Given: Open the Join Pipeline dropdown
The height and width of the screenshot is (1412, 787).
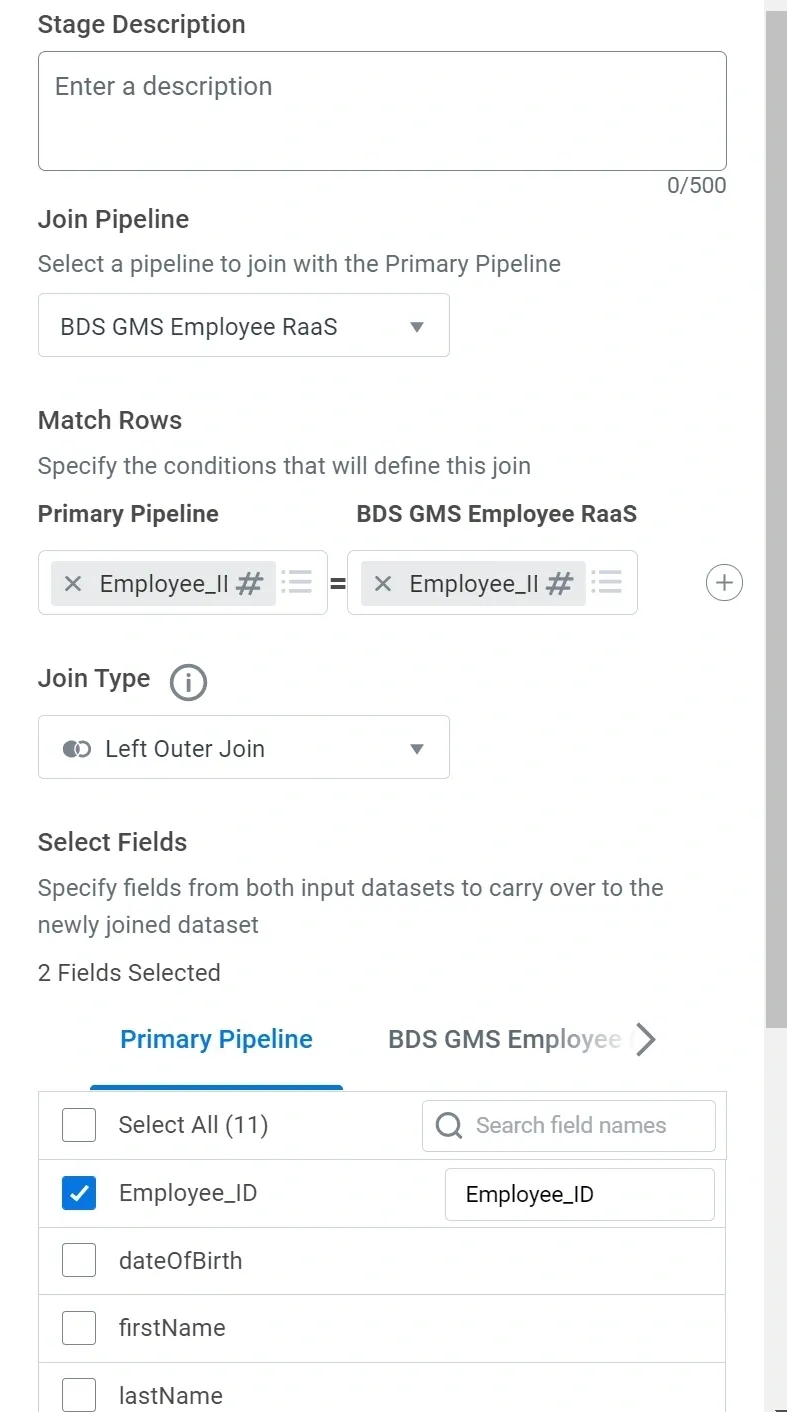Looking at the screenshot, I should [x=244, y=326].
